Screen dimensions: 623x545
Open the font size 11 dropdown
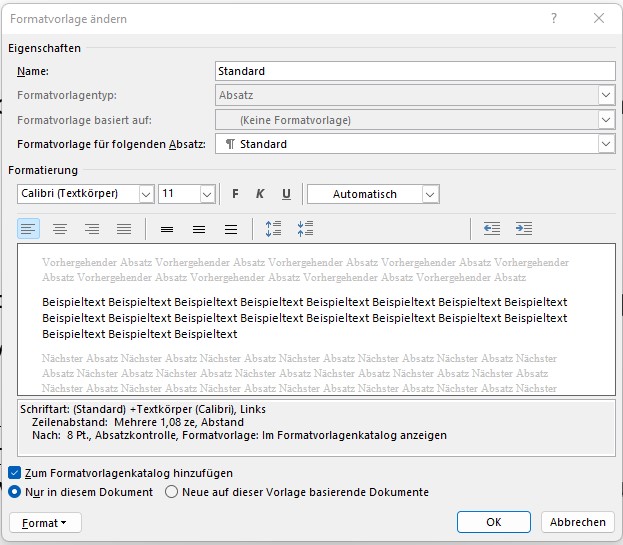tap(207, 194)
